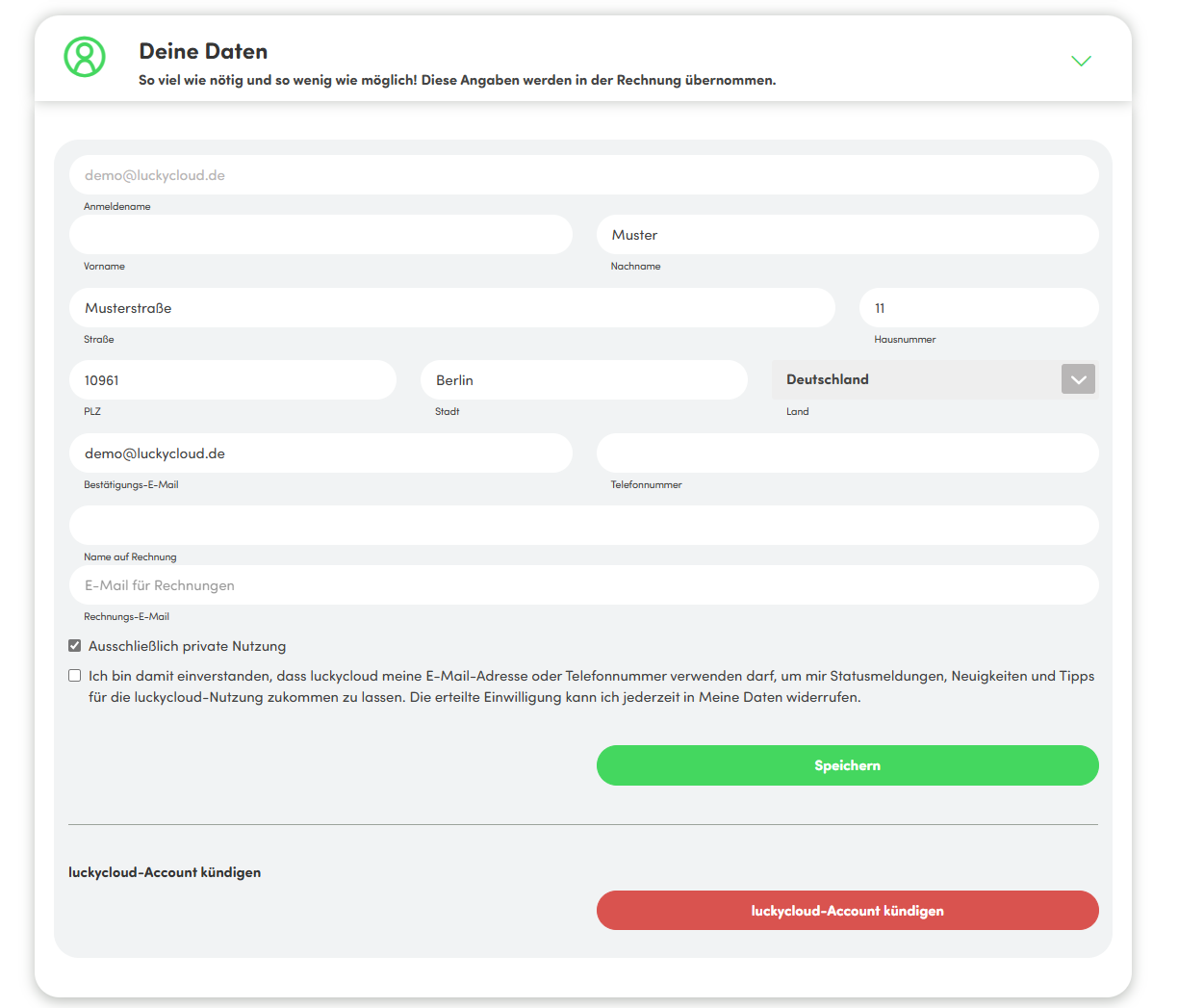Focus the empty Telefonnummer field
1204x1008 pixels.
pos(847,453)
